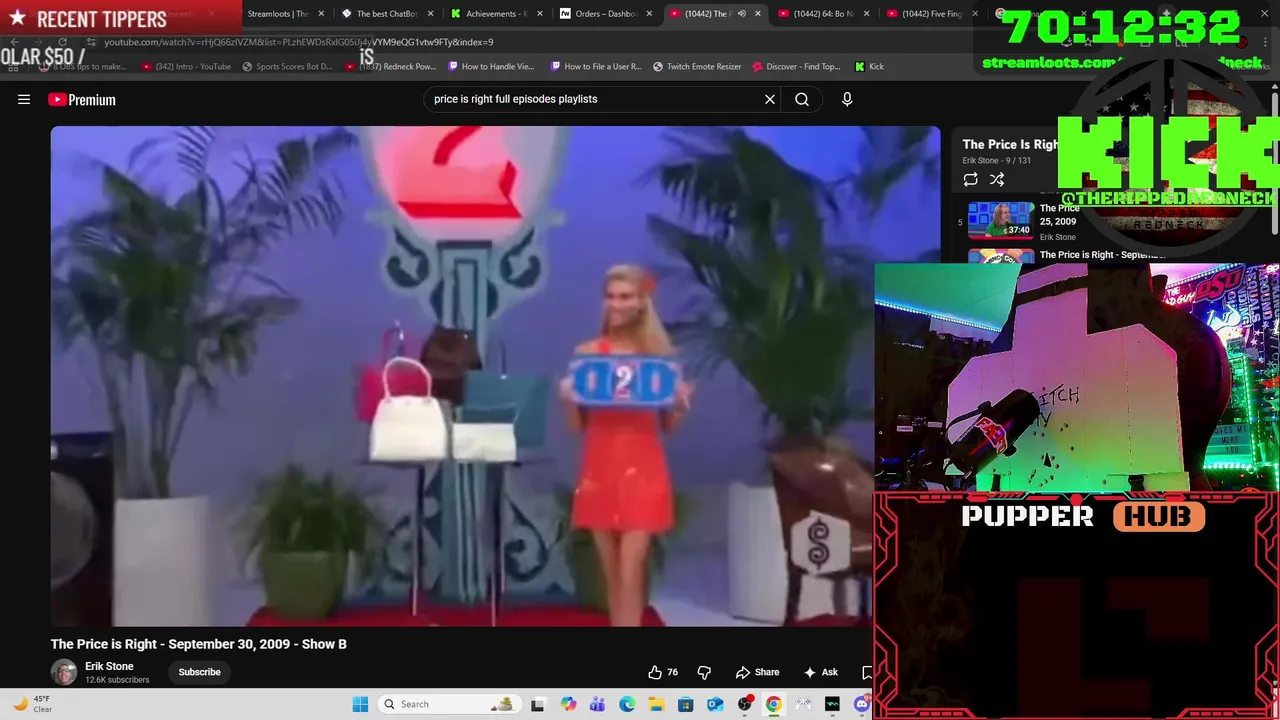Open the YouTube guide hamburger menu
Image resolution: width=1280 pixels, height=720 pixels.
[24, 99]
